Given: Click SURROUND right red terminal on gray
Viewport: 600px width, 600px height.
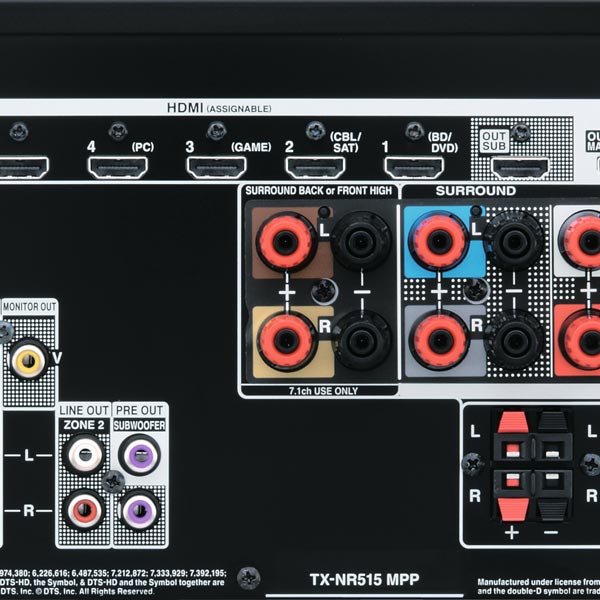Looking at the screenshot, I should (439, 340).
